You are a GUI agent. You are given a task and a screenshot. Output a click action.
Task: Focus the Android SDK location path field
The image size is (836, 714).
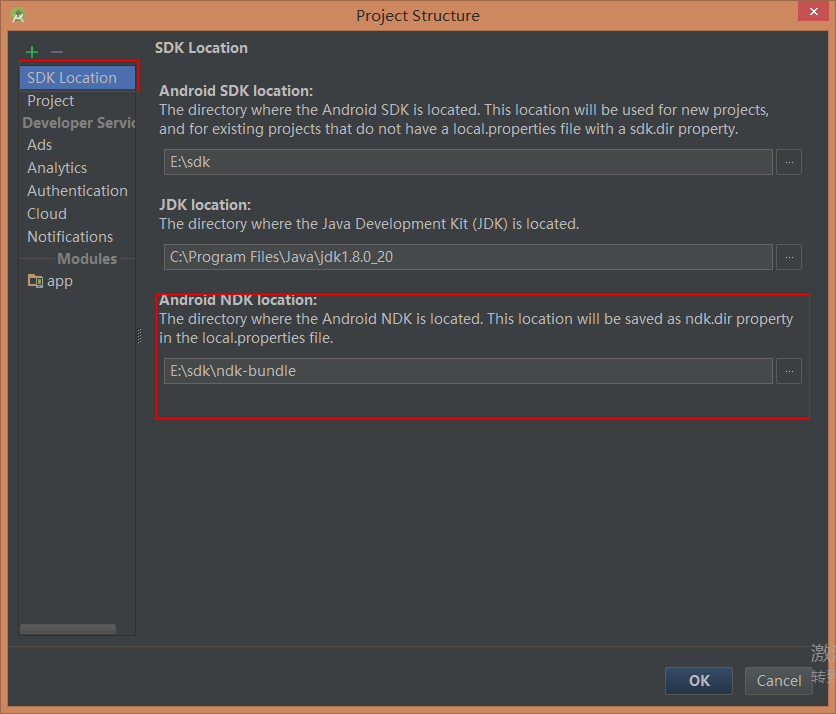468,162
